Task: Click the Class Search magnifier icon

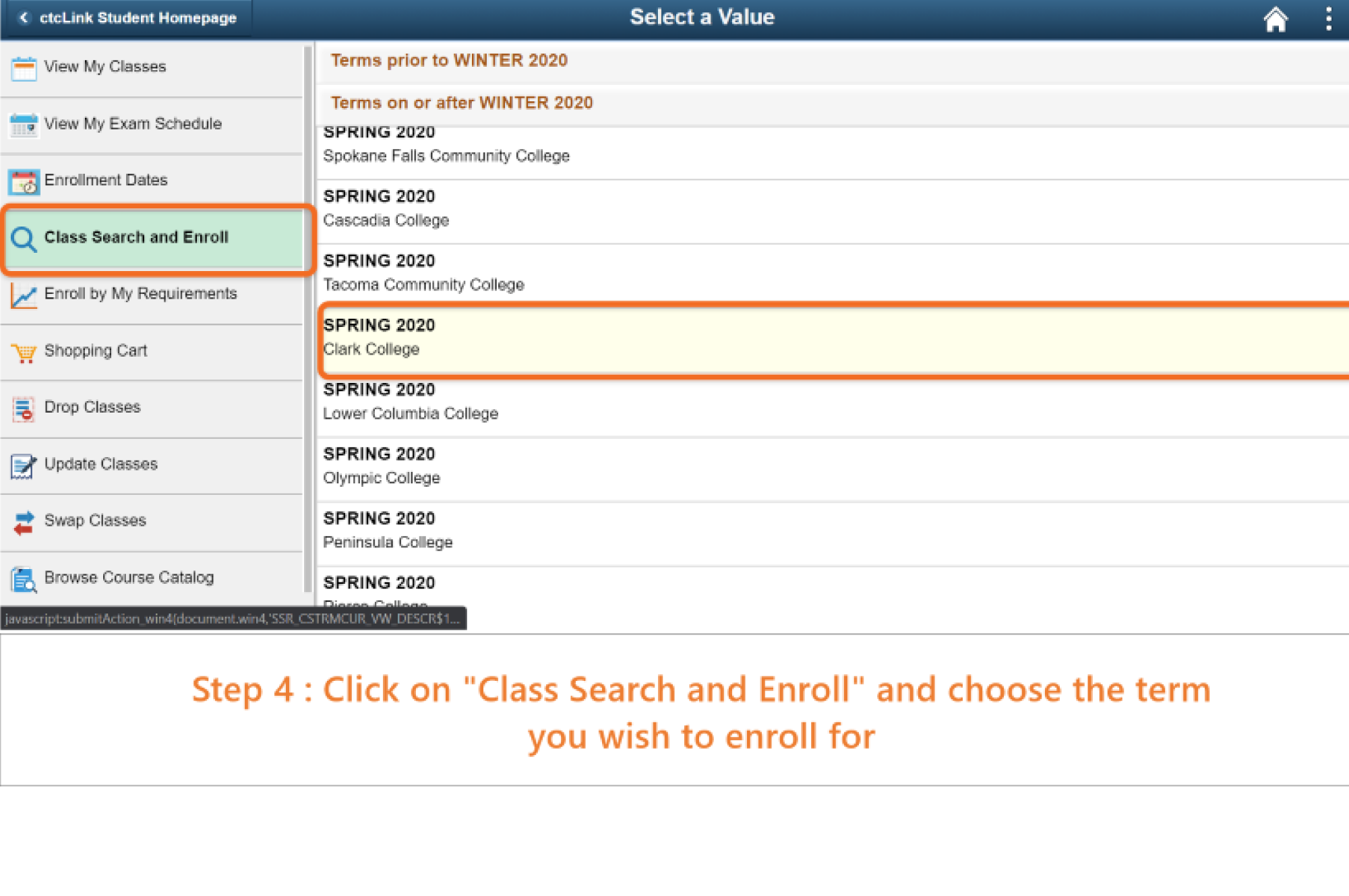Action: point(24,239)
